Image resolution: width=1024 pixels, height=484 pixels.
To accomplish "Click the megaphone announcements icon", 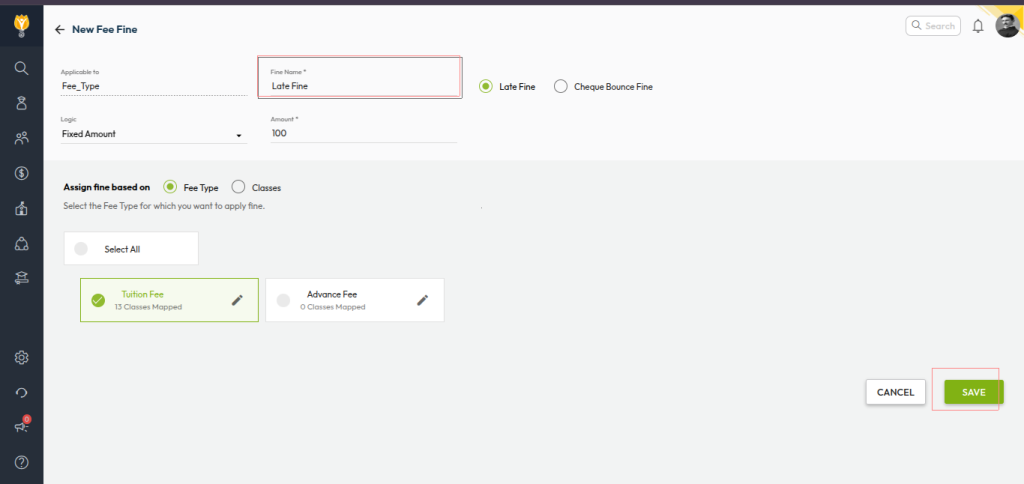I will (21, 427).
